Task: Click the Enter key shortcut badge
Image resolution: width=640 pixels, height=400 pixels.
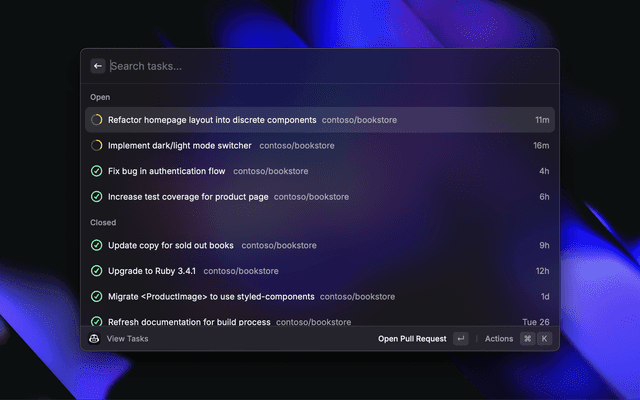Action: [x=460, y=339]
